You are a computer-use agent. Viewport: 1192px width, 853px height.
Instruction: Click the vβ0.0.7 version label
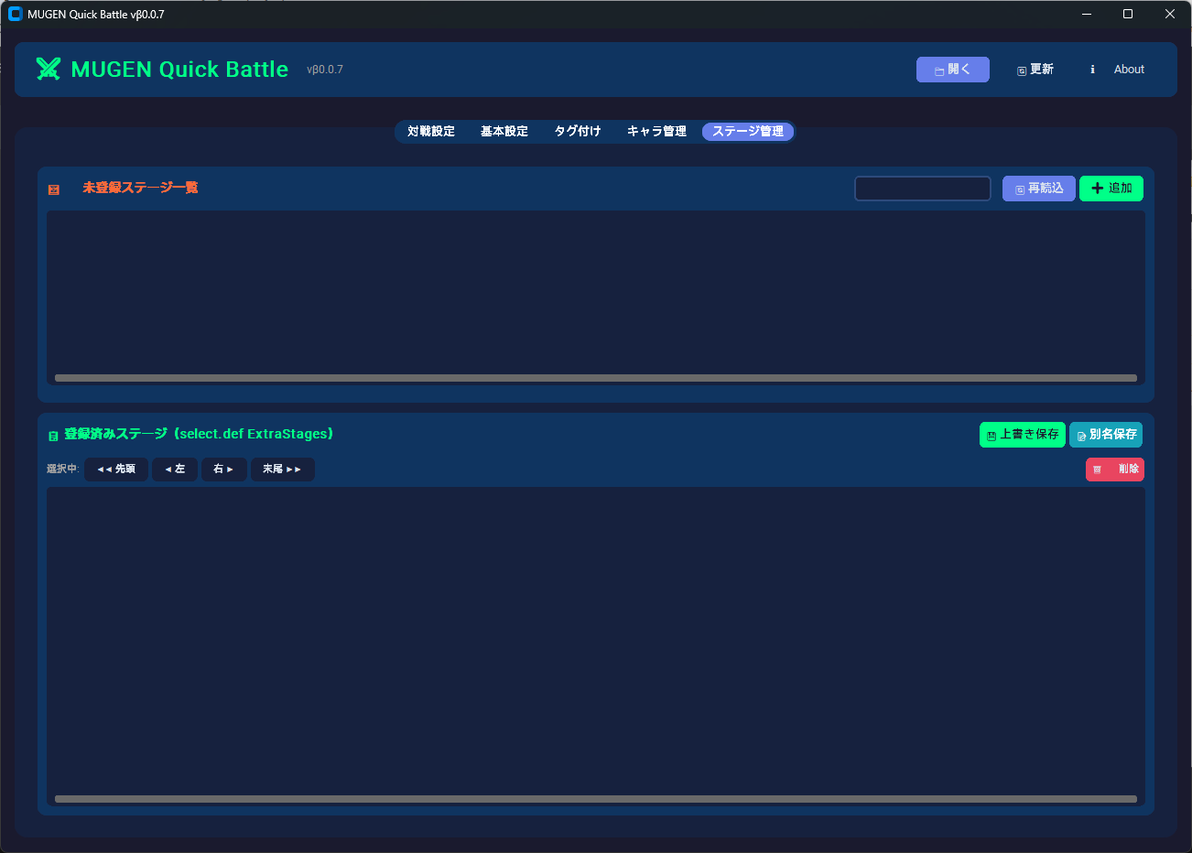(x=325, y=69)
